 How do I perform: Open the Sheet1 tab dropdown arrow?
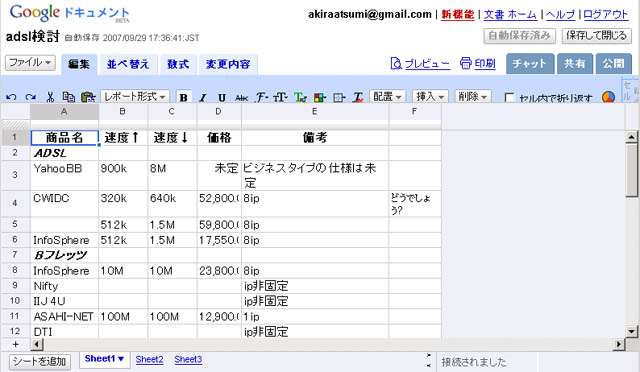point(121,359)
